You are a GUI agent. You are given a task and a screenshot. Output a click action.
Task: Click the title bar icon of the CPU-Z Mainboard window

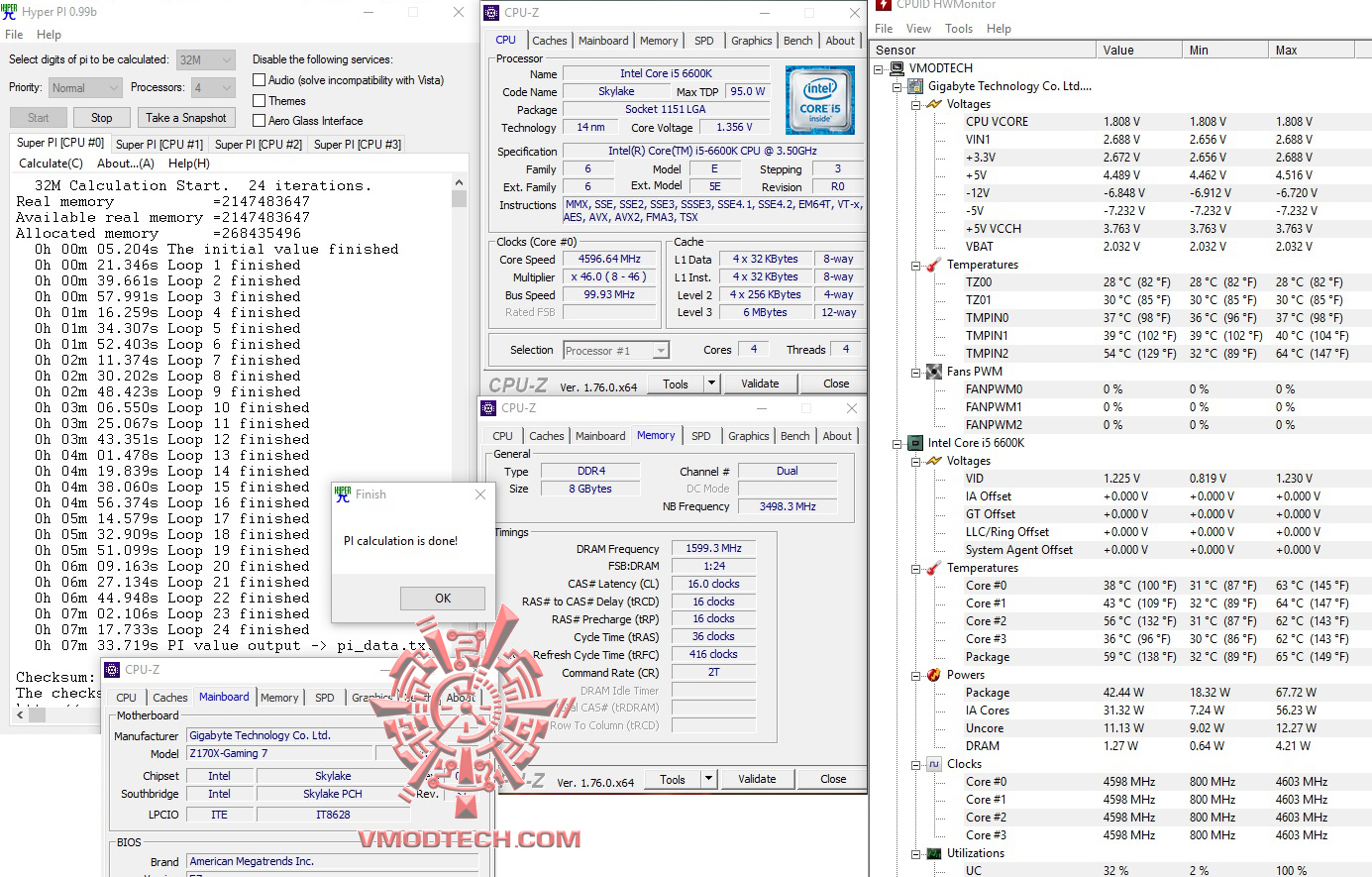(113, 670)
